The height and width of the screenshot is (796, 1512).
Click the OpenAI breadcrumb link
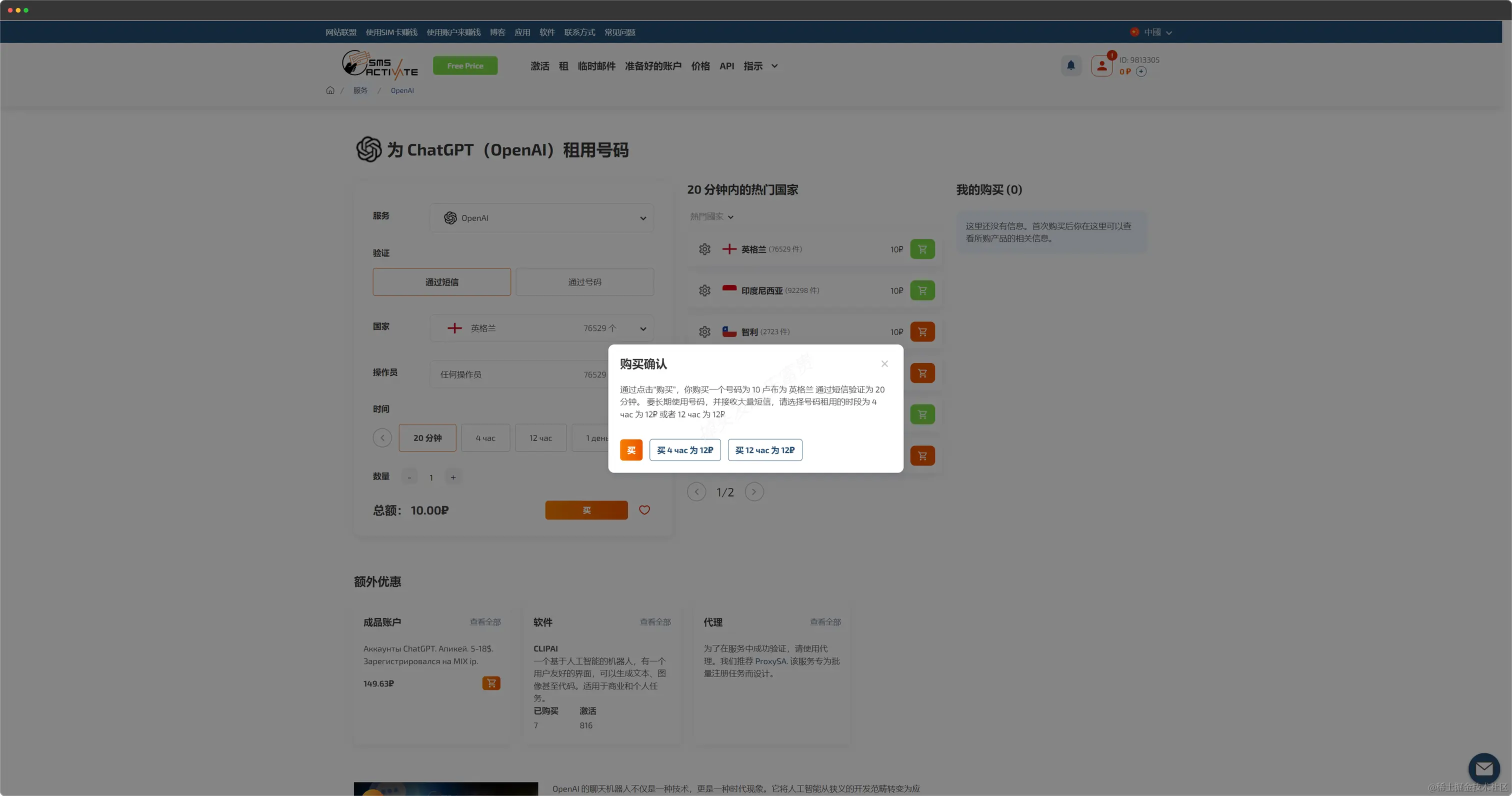point(402,90)
